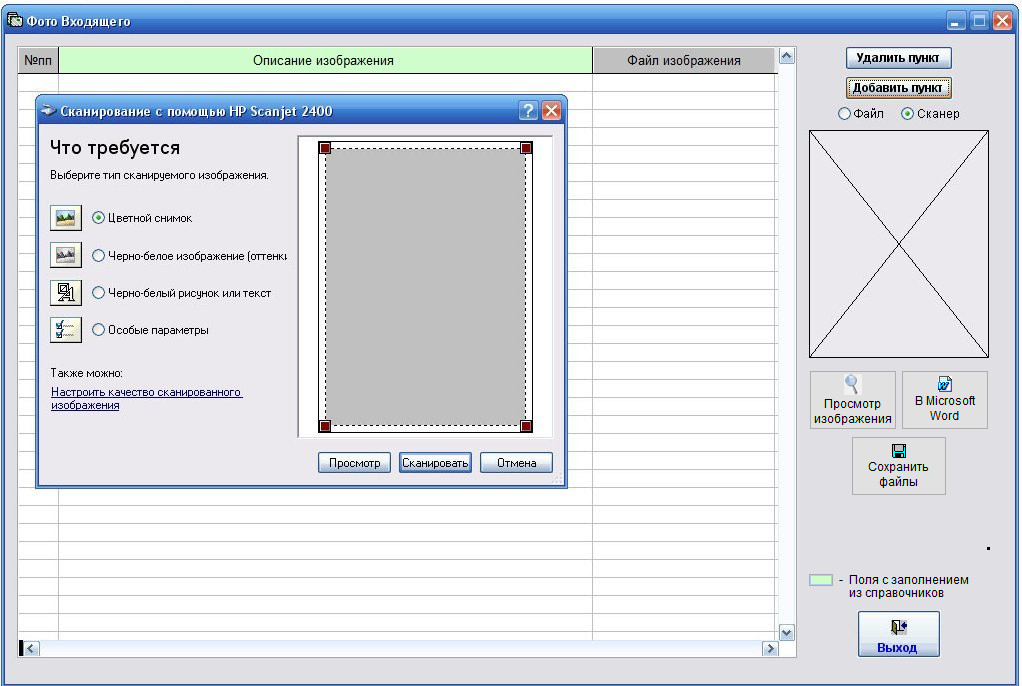
Task: Click the horizontal scroll right arrow
Action: coord(770,648)
